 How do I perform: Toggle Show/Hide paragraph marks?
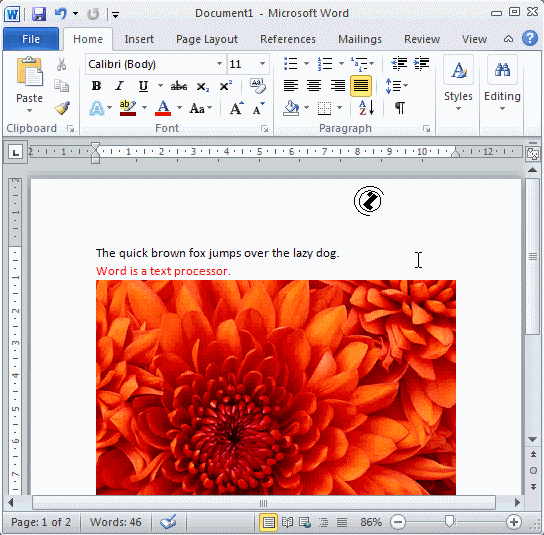pyautogui.click(x=400, y=108)
